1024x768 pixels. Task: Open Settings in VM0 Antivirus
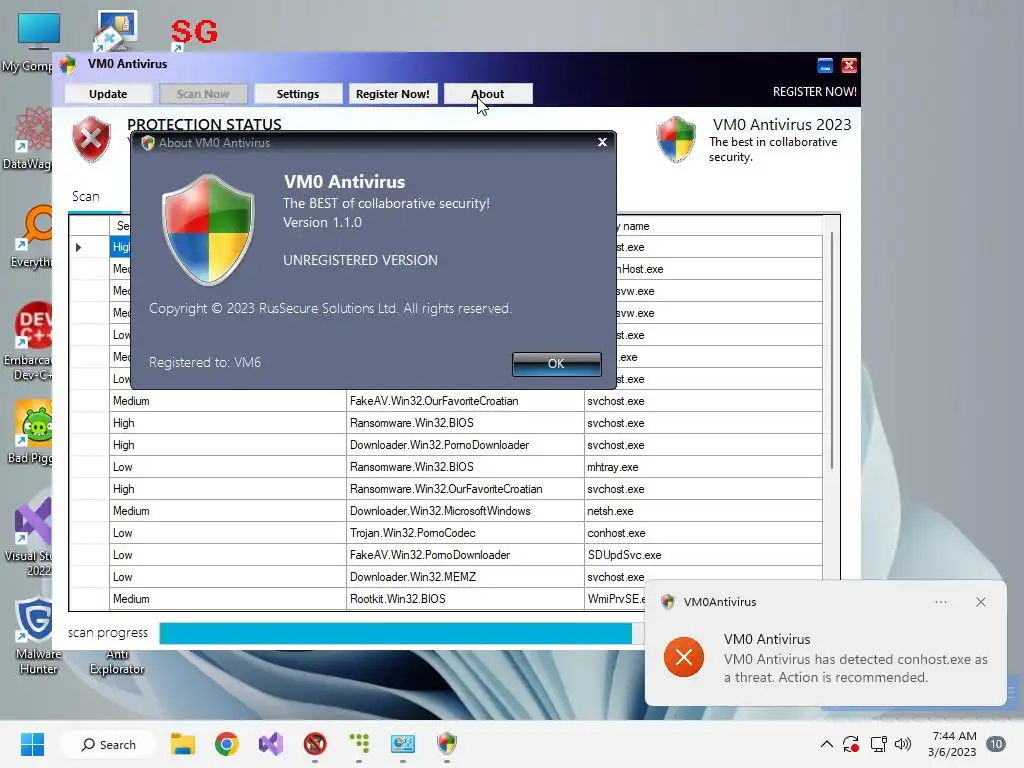(x=298, y=93)
